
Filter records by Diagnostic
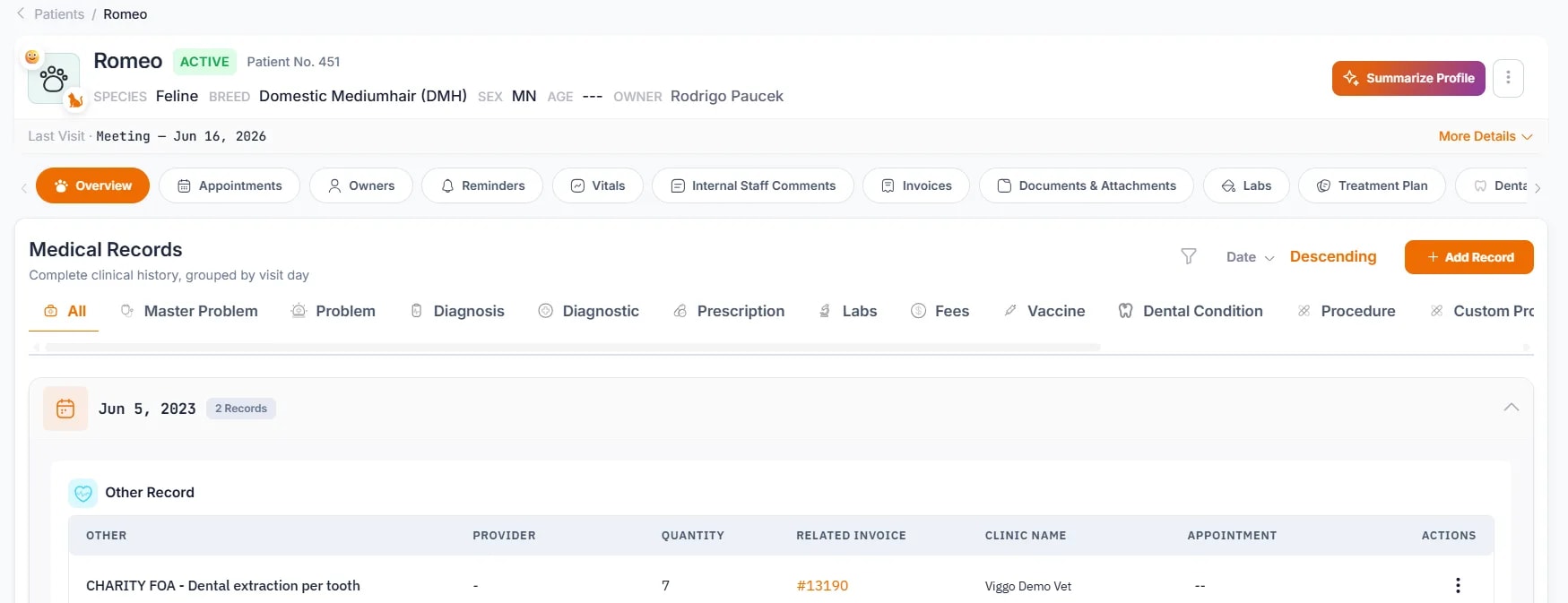[x=589, y=311]
